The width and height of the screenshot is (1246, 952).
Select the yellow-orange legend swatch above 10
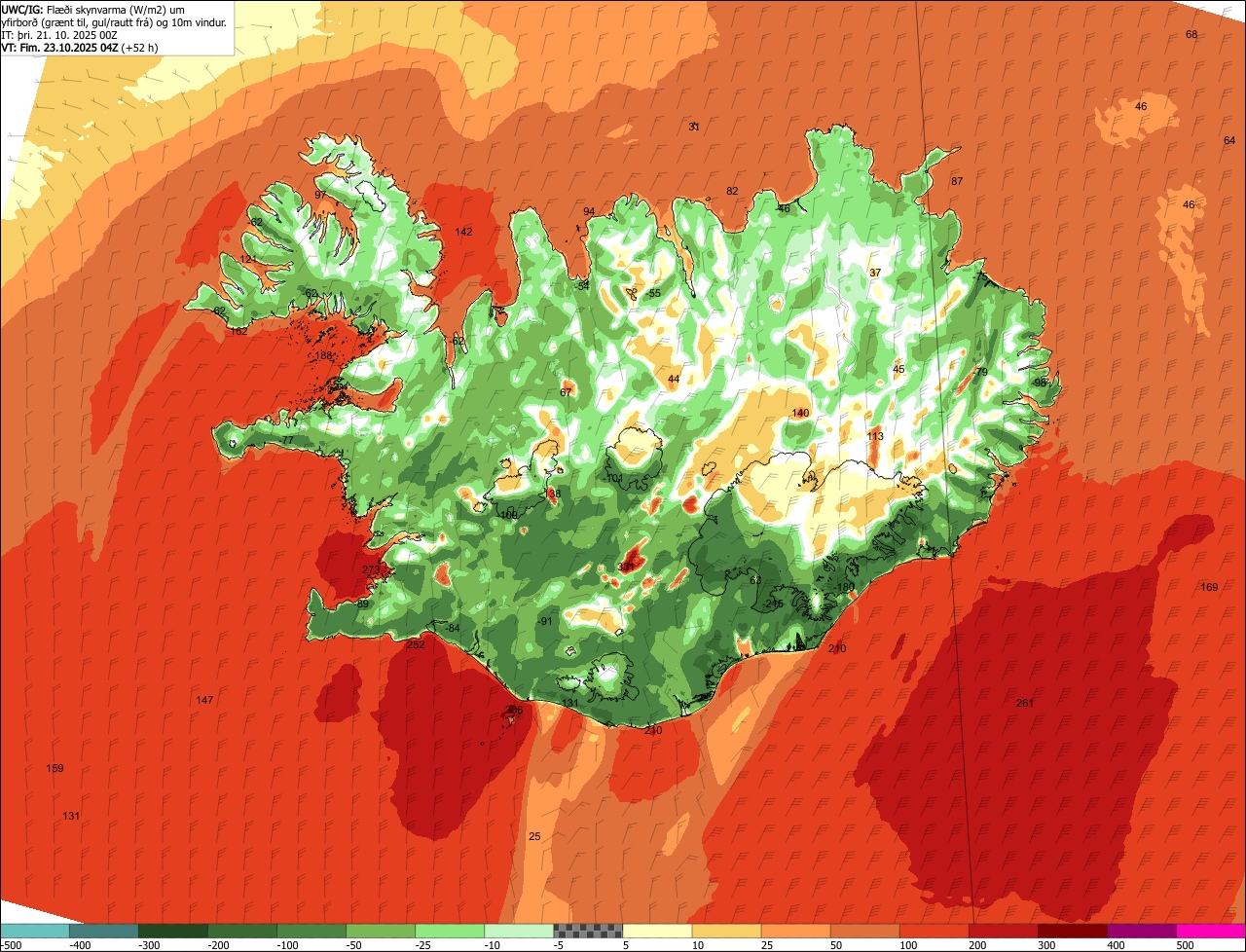[726, 931]
